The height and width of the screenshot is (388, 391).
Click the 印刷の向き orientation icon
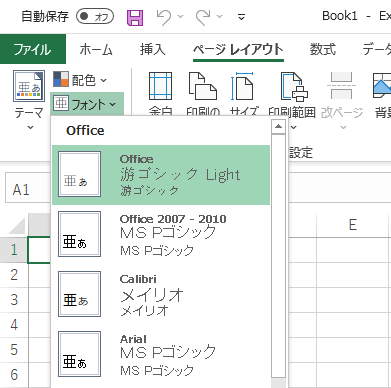click(203, 86)
